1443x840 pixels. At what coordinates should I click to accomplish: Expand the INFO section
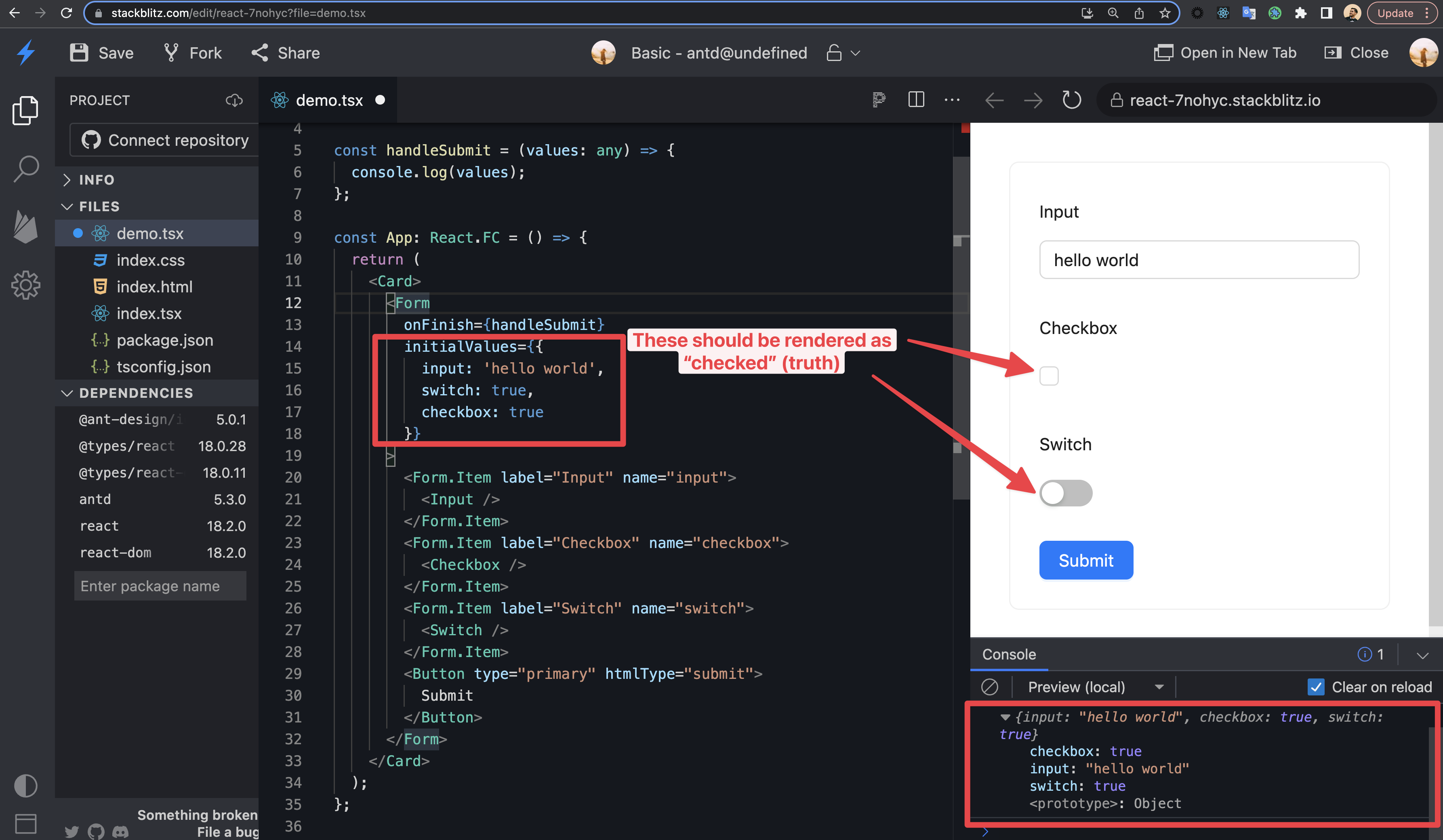(156, 180)
